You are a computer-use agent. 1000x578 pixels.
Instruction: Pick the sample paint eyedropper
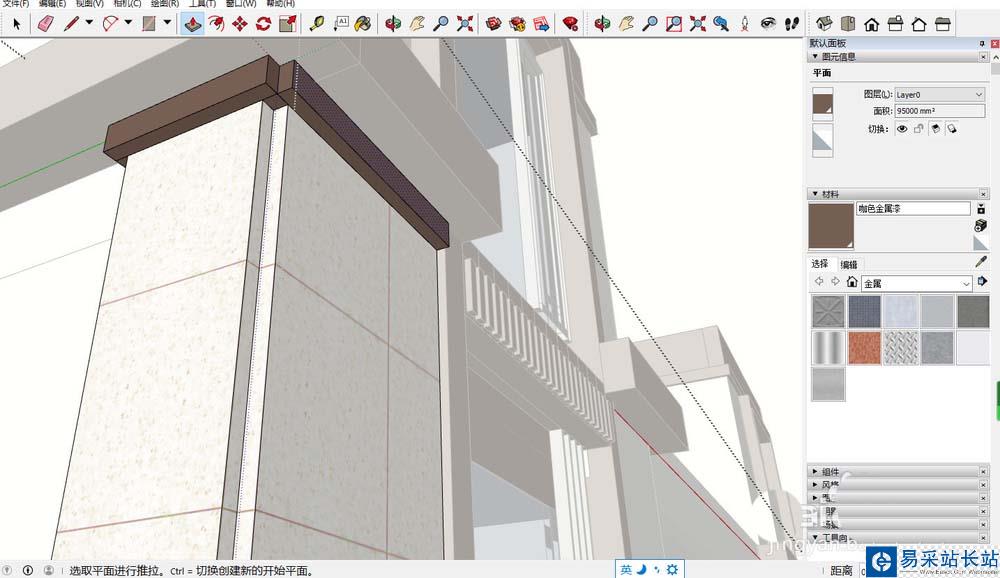[981, 262]
